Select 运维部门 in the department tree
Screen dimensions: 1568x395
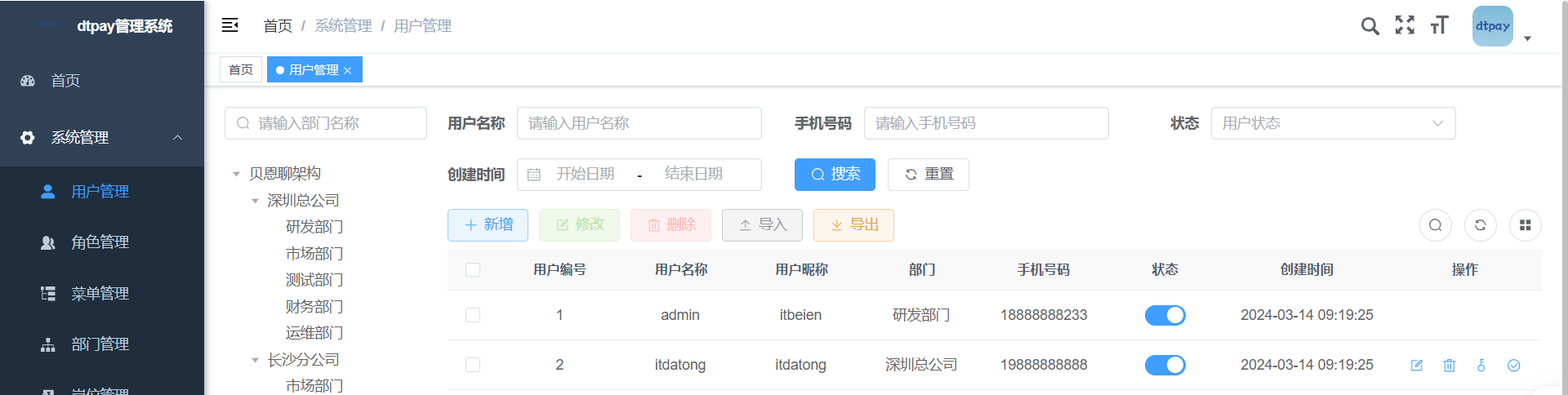tap(314, 333)
